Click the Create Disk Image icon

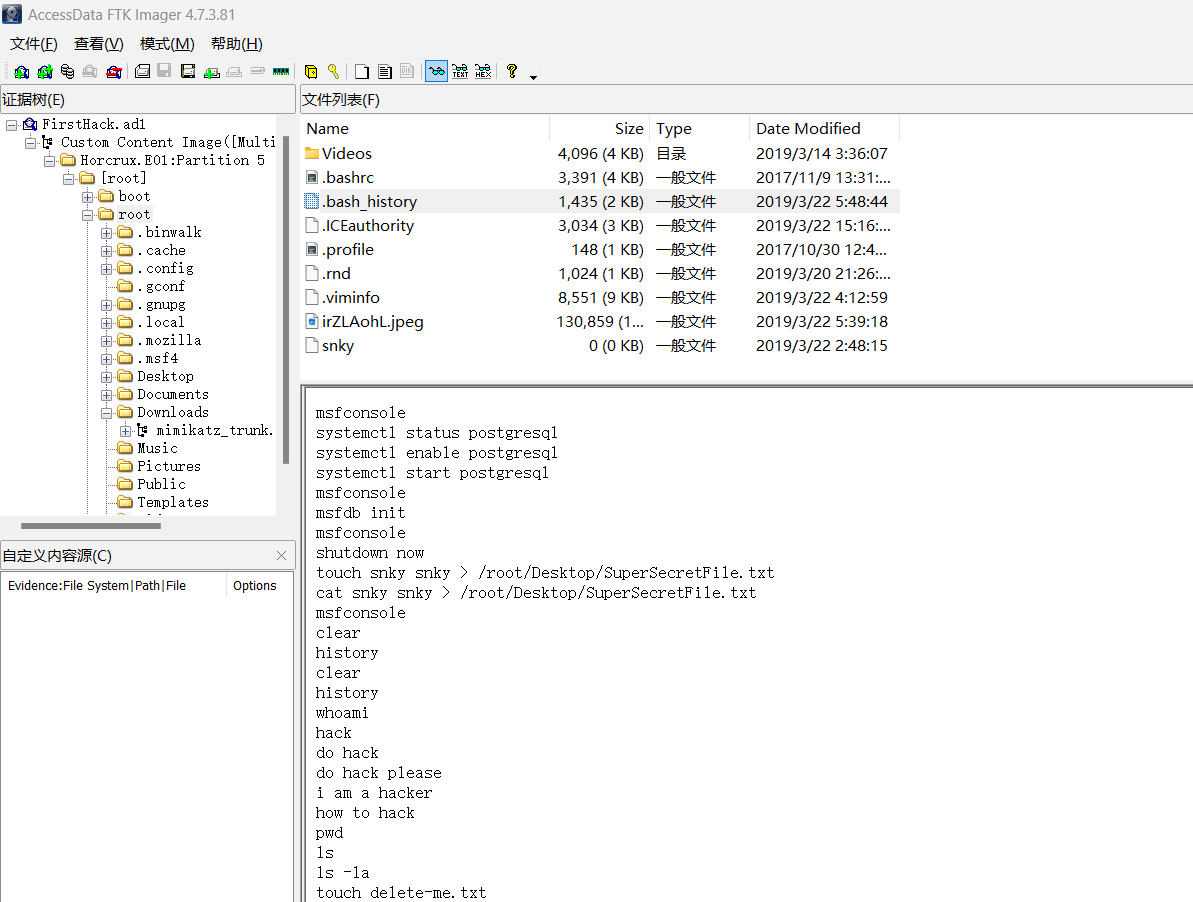(x=142, y=71)
